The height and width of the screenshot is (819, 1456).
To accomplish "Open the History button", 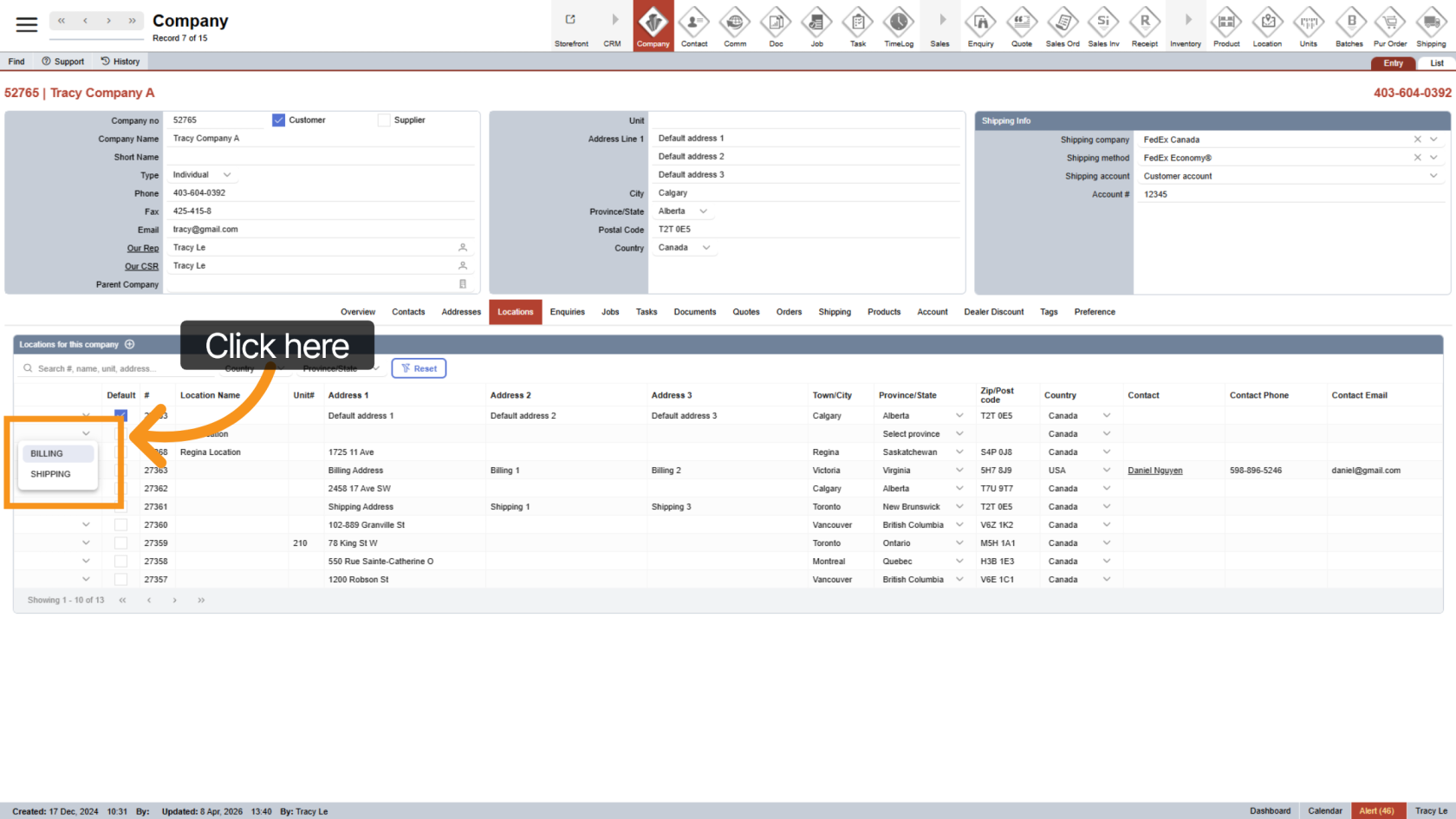I will (x=120, y=62).
